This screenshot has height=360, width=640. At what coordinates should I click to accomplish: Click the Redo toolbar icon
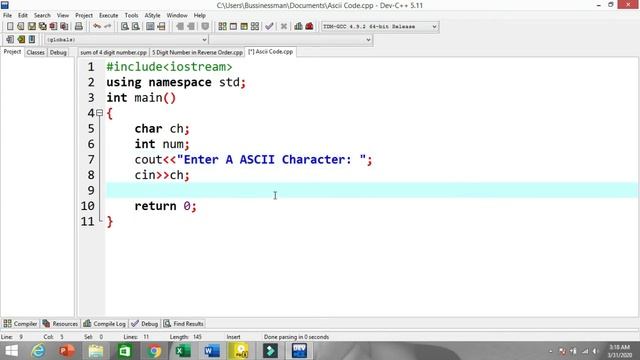click(108, 27)
